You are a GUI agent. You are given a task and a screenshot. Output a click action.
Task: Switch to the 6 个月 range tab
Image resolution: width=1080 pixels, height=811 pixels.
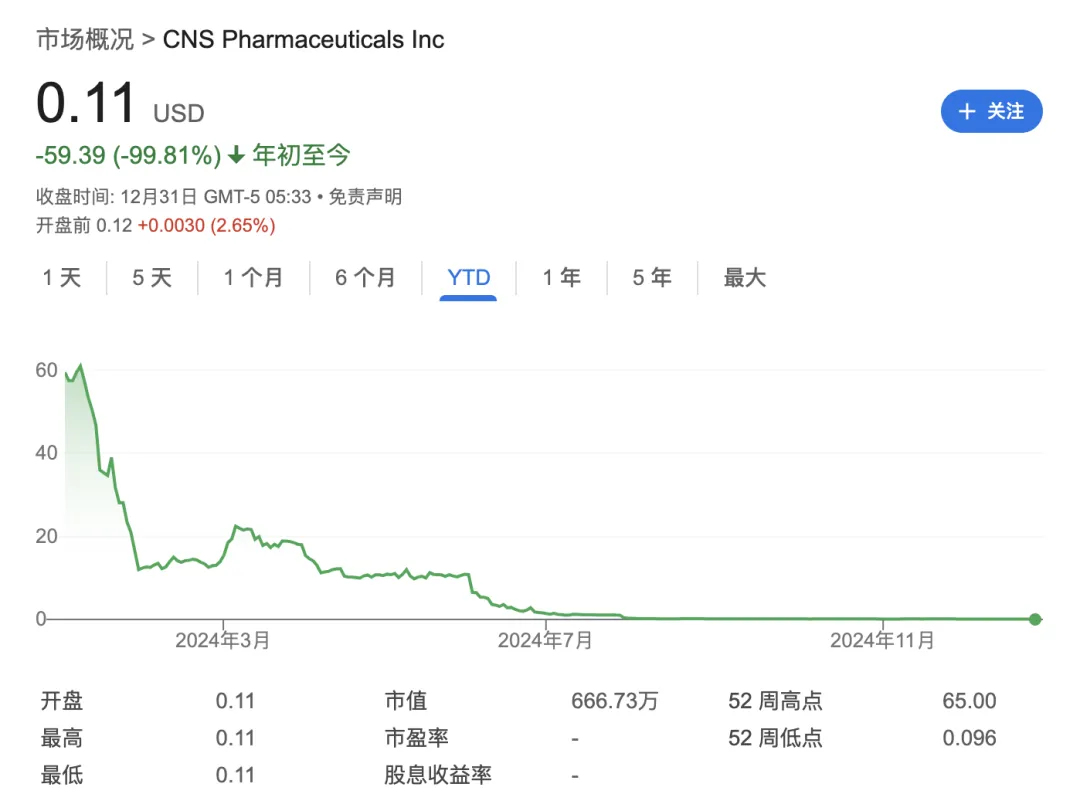coord(365,278)
